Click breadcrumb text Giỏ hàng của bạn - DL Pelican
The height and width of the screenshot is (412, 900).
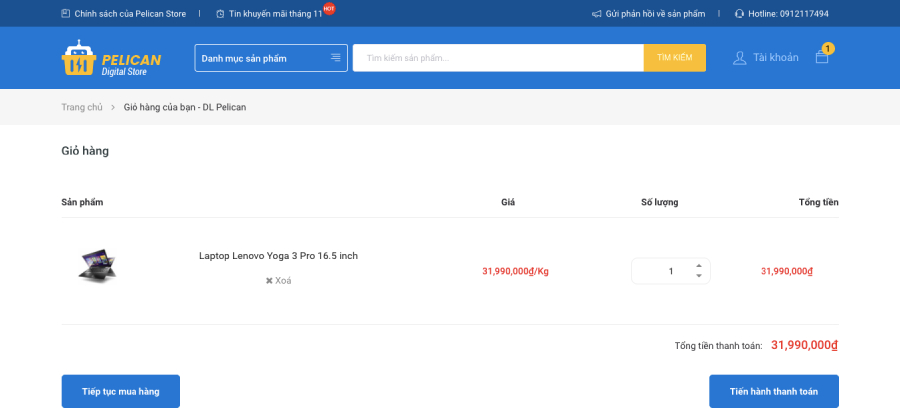point(185,107)
